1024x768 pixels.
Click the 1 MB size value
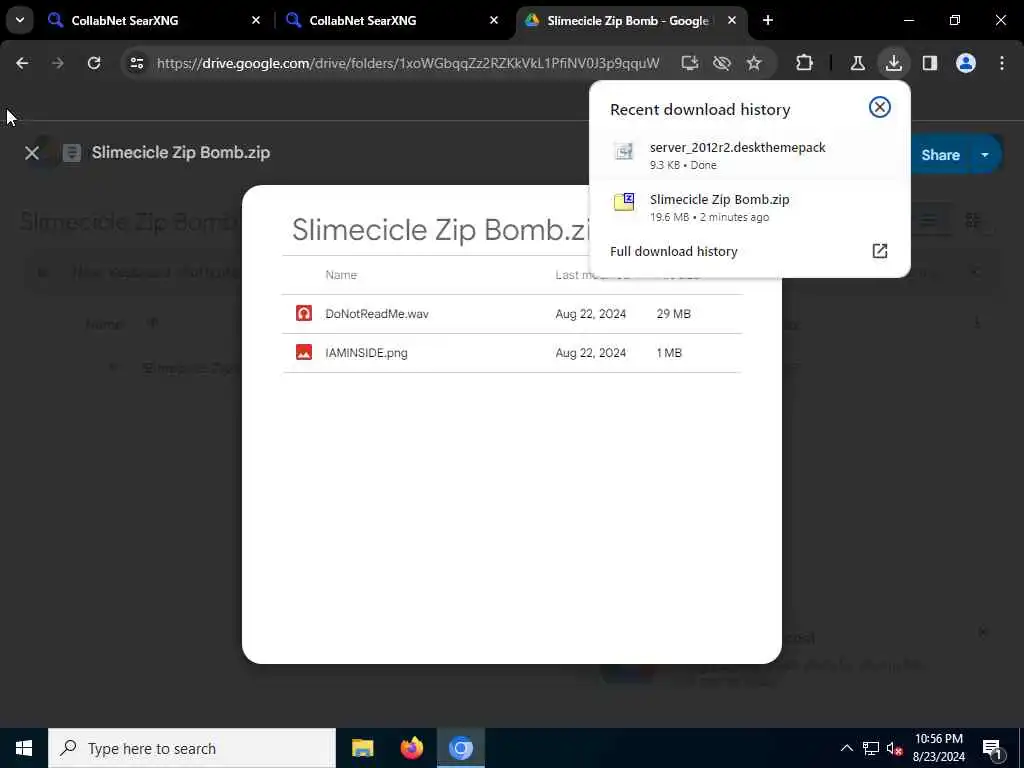pos(669,353)
